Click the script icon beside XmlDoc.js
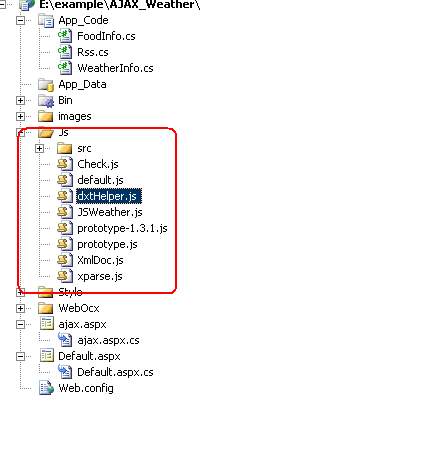 pyautogui.click(x=65, y=260)
